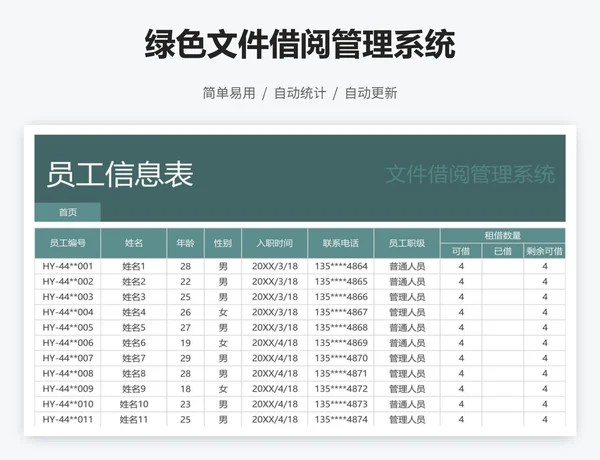Image resolution: width=600 pixels, height=460 pixels.
Task: Click employee ID cell HY-44**004
Action: (68, 312)
